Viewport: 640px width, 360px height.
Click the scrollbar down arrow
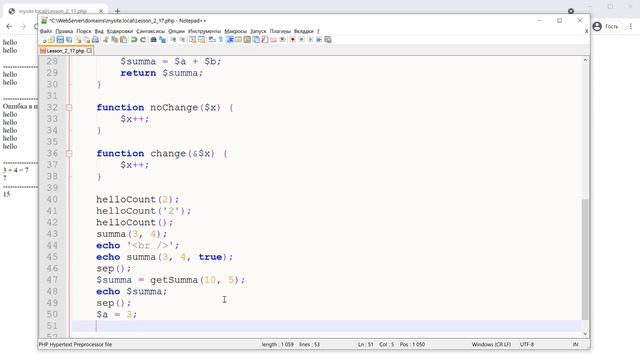click(585, 334)
